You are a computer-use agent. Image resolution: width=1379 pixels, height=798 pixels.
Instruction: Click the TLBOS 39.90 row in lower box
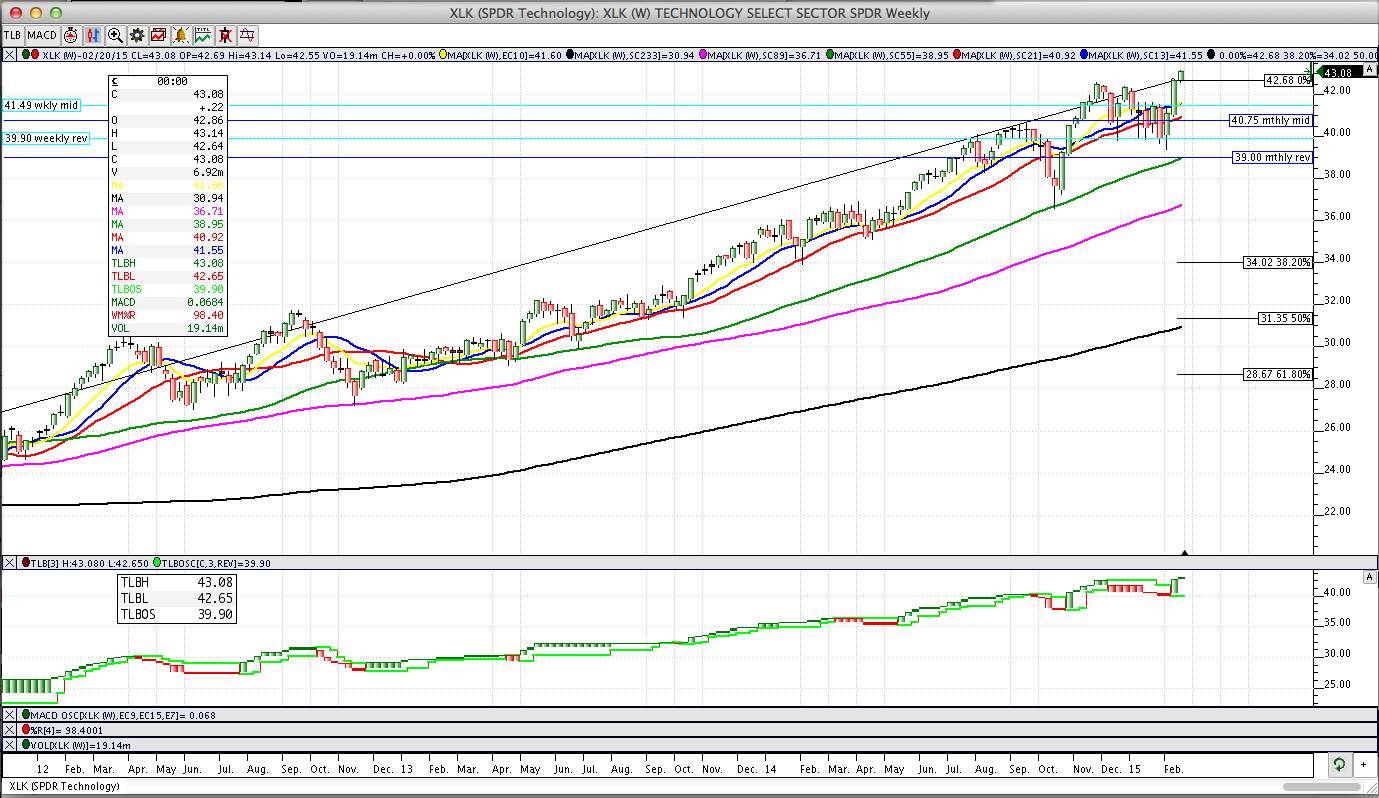pyautogui.click(x=177, y=614)
